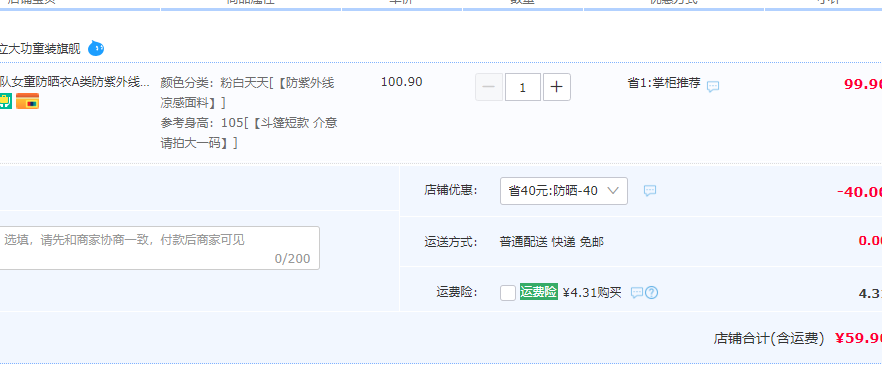Image resolution: width=882 pixels, height=375 pixels.
Task: Click the orange credit card icon under the product title
Action: (x=28, y=101)
